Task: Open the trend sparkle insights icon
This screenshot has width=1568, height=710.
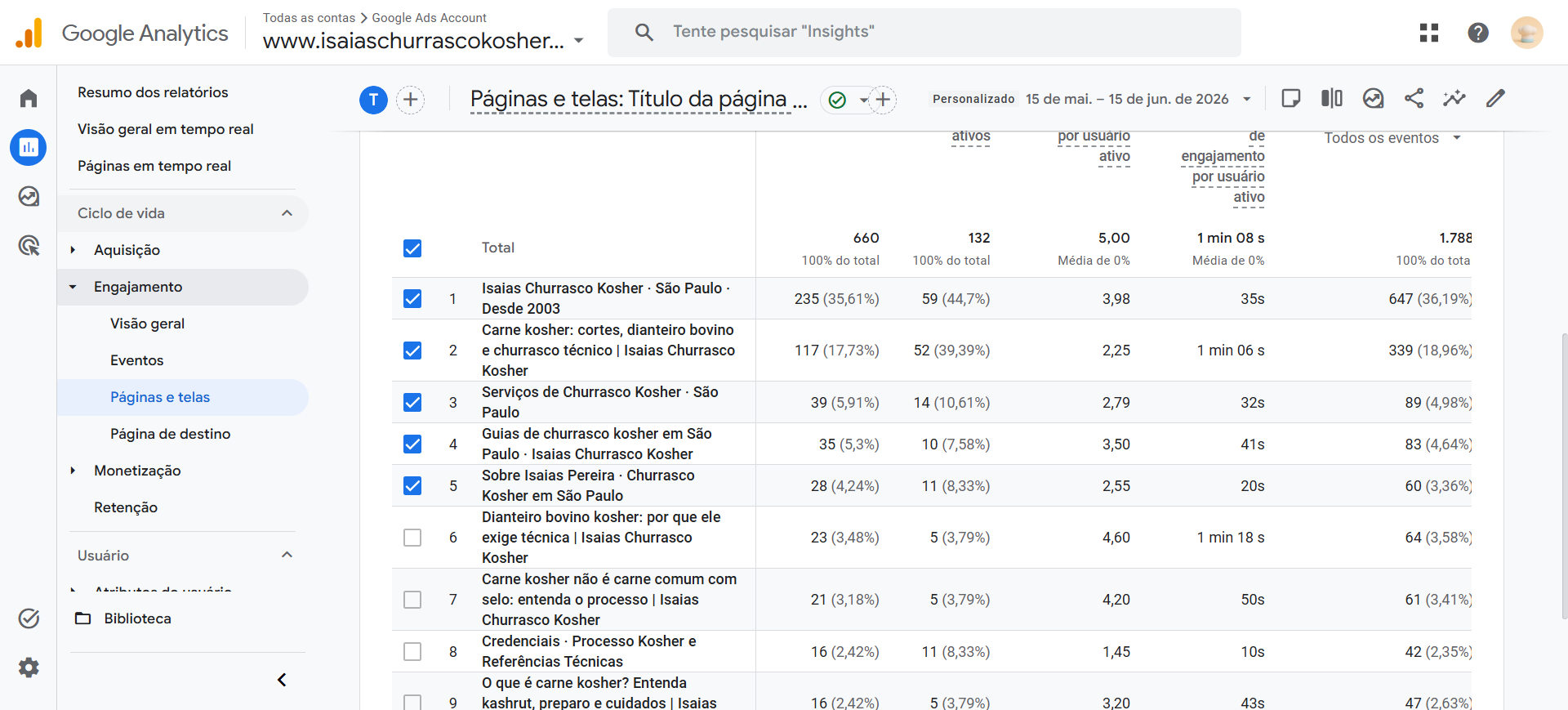Action: [1454, 99]
